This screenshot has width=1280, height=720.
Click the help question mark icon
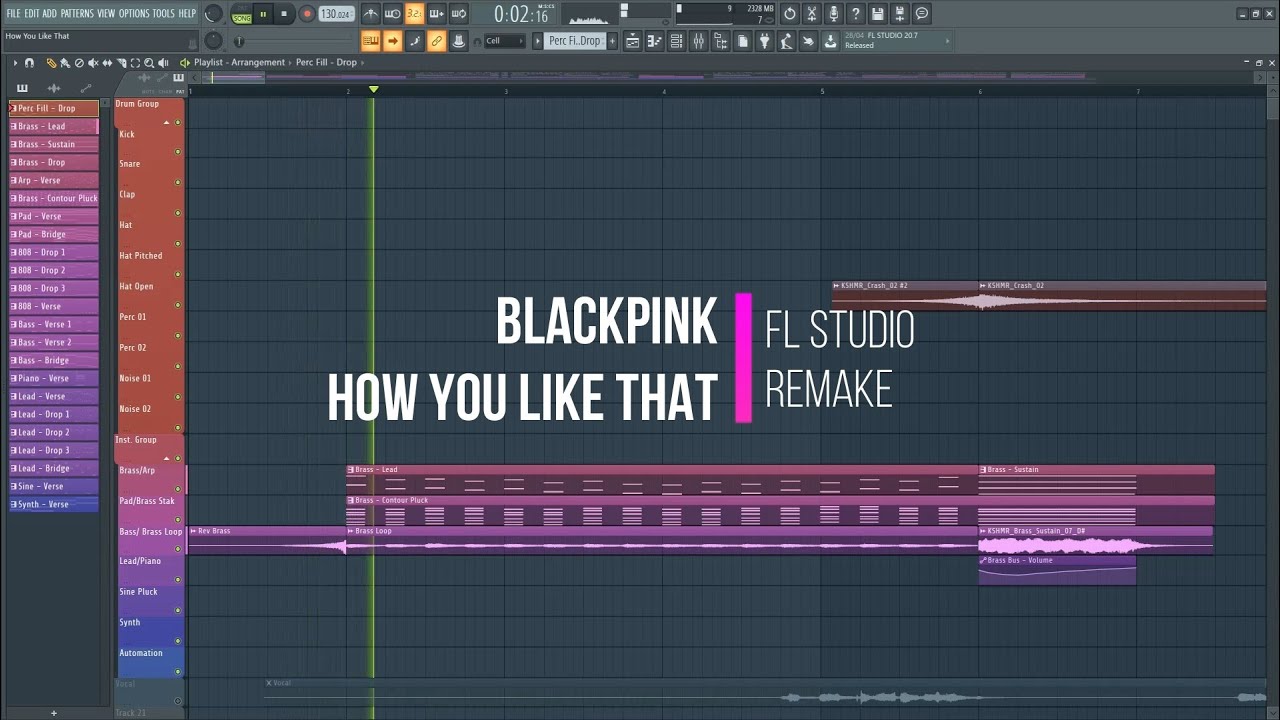click(x=856, y=14)
